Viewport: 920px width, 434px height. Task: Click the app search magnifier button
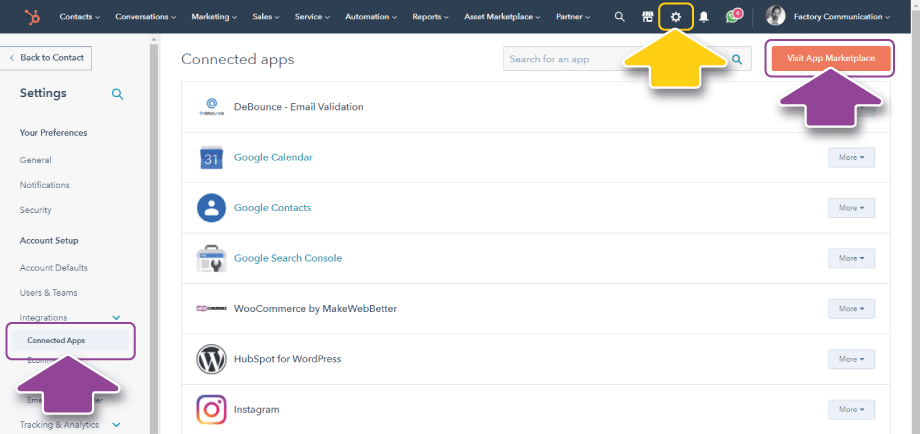point(738,59)
